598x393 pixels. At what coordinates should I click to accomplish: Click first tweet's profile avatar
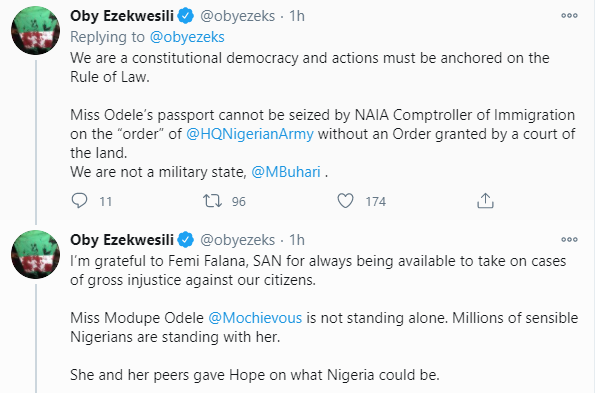[35, 31]
